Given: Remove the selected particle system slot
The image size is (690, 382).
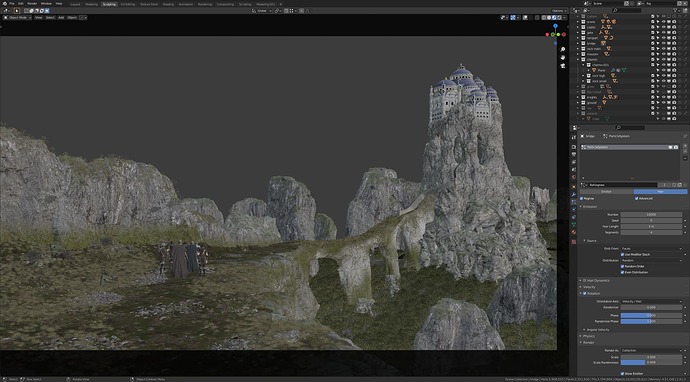Looking at the screenshot, I should pos(685,151).
